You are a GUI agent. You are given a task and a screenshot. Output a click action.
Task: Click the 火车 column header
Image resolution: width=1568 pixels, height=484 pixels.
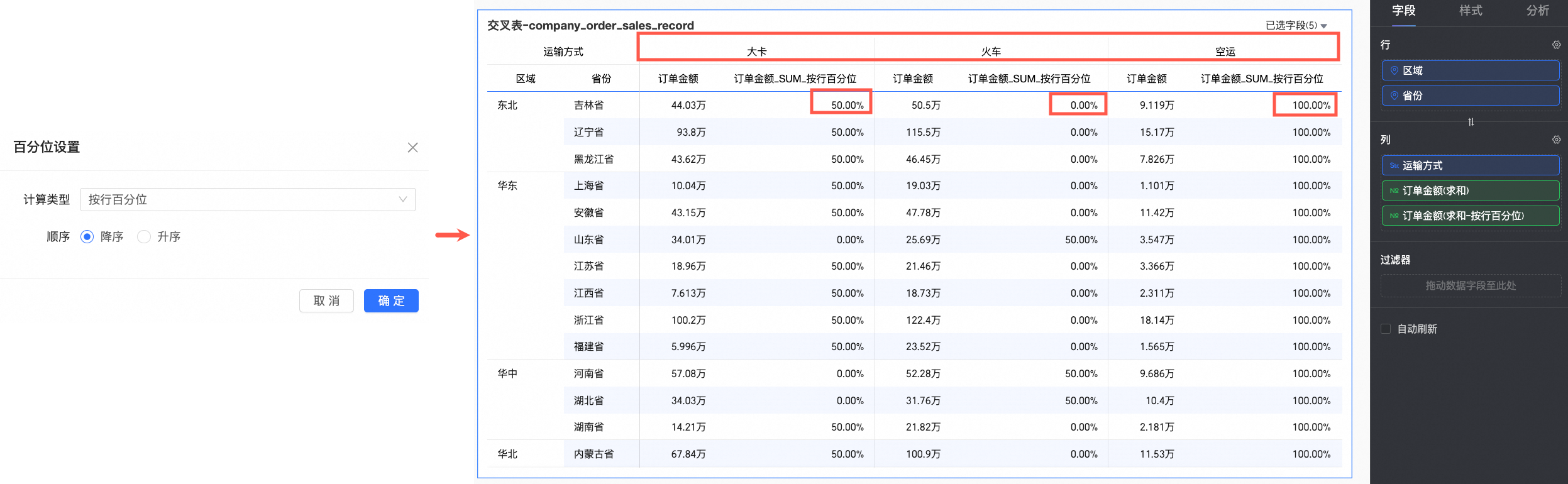click(991, 52)
